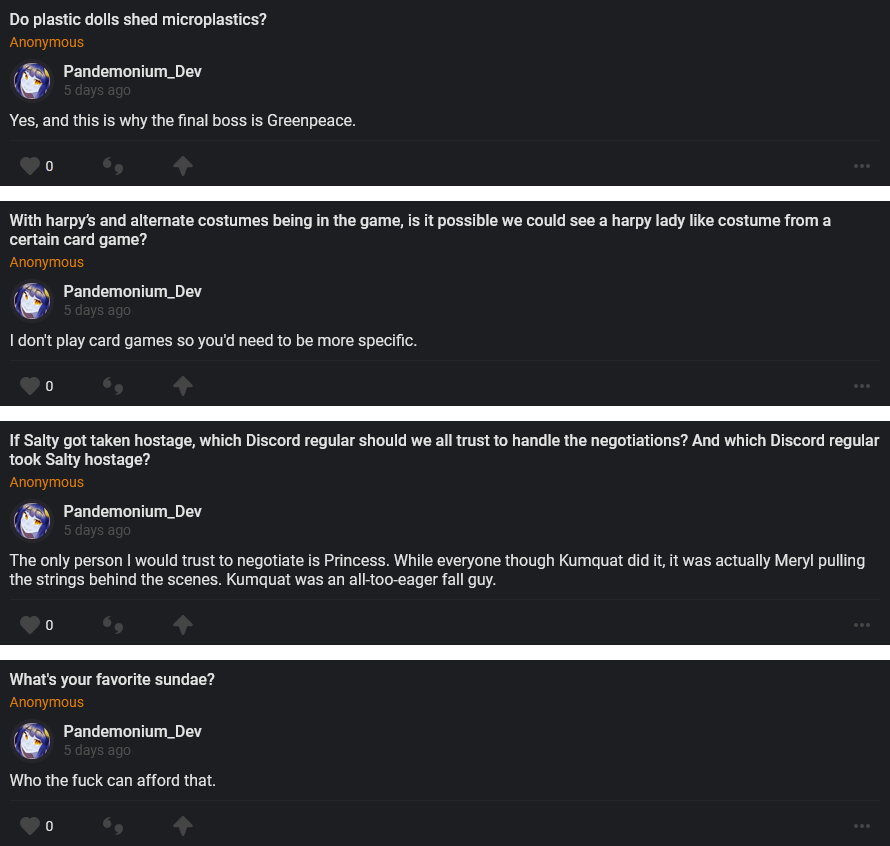Click the avatar on the sundae answer
The width and height of the screenshot is (890, 846).
point(32,741)
